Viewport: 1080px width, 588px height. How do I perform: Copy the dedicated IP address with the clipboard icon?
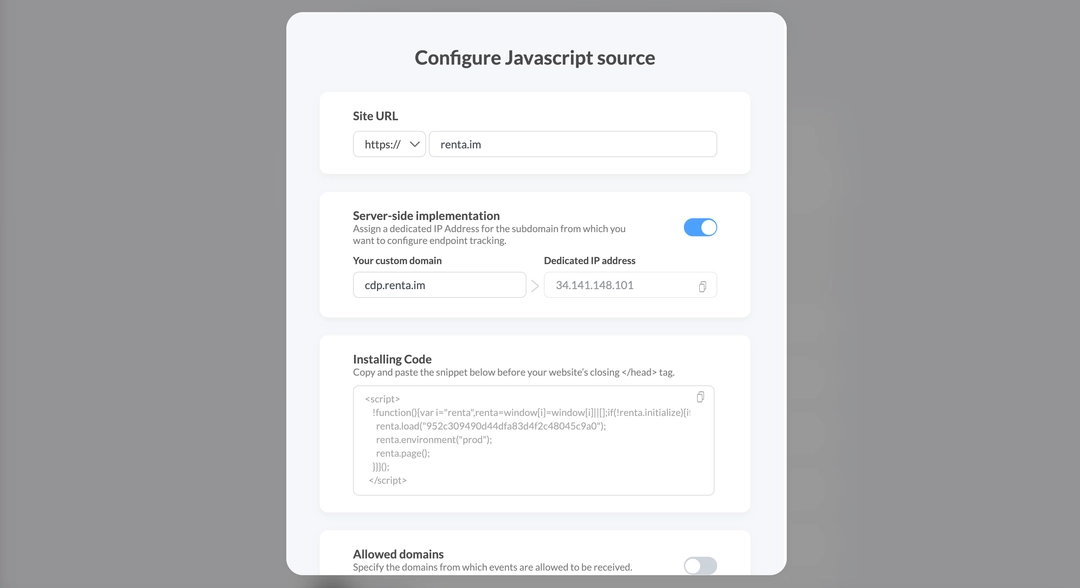point(702,286)
